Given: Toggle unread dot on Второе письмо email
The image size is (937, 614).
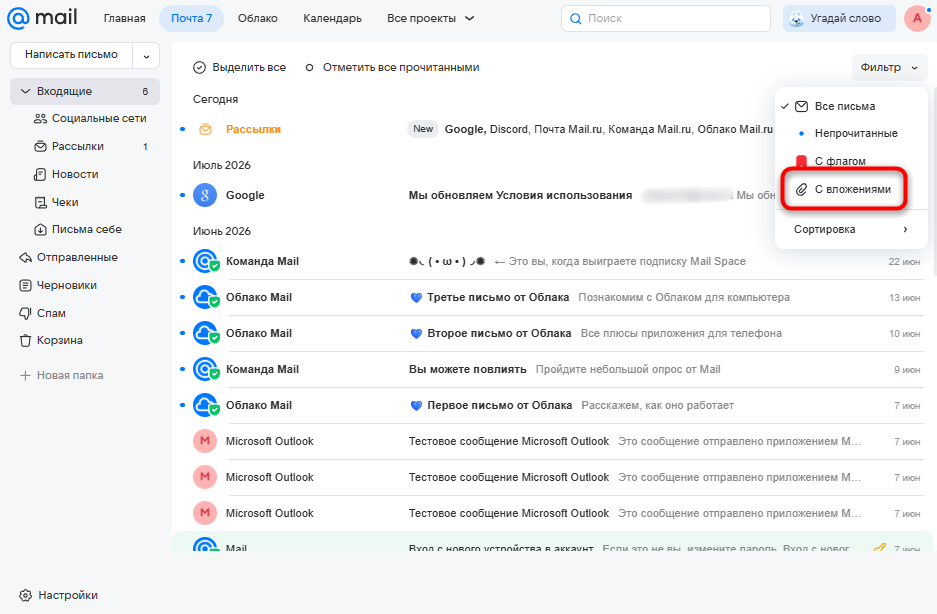Looking at the screenshot, I should (182, 333).
